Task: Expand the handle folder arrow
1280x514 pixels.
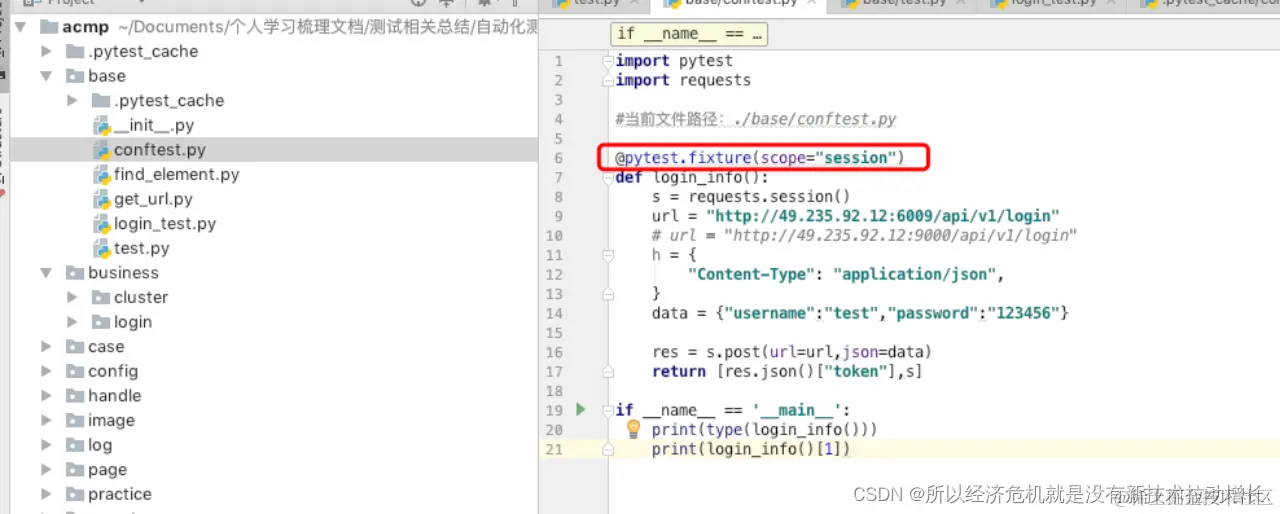Action: [x=46, y=396]
